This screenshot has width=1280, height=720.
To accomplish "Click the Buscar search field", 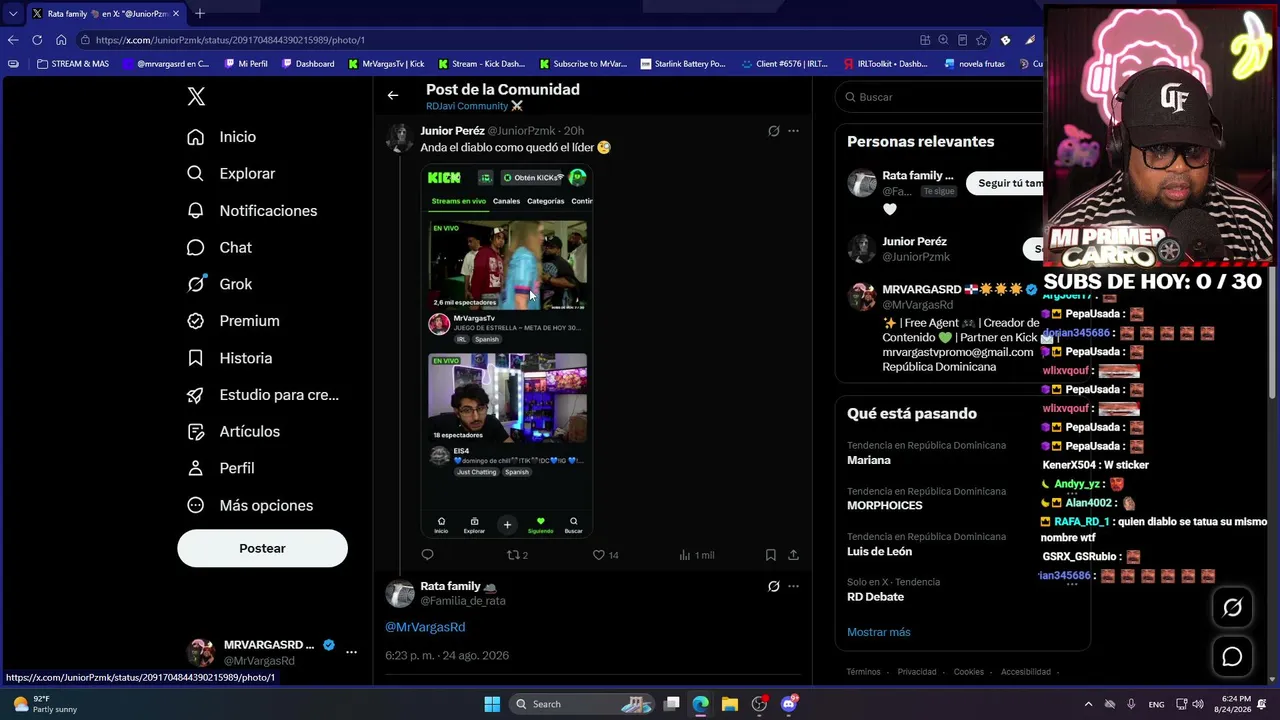I will point(940,97).
